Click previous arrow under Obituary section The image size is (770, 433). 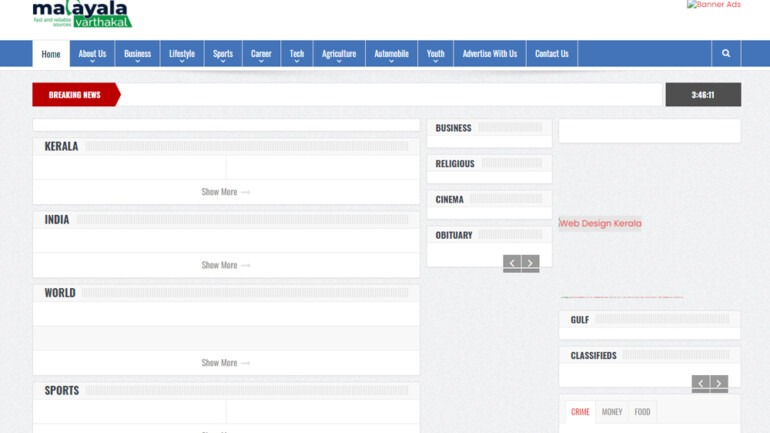512,263
